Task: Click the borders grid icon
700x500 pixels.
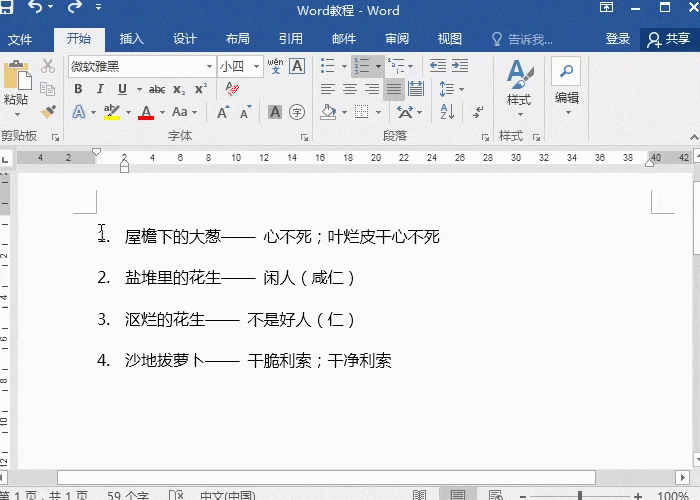Action: pos(362,112)
